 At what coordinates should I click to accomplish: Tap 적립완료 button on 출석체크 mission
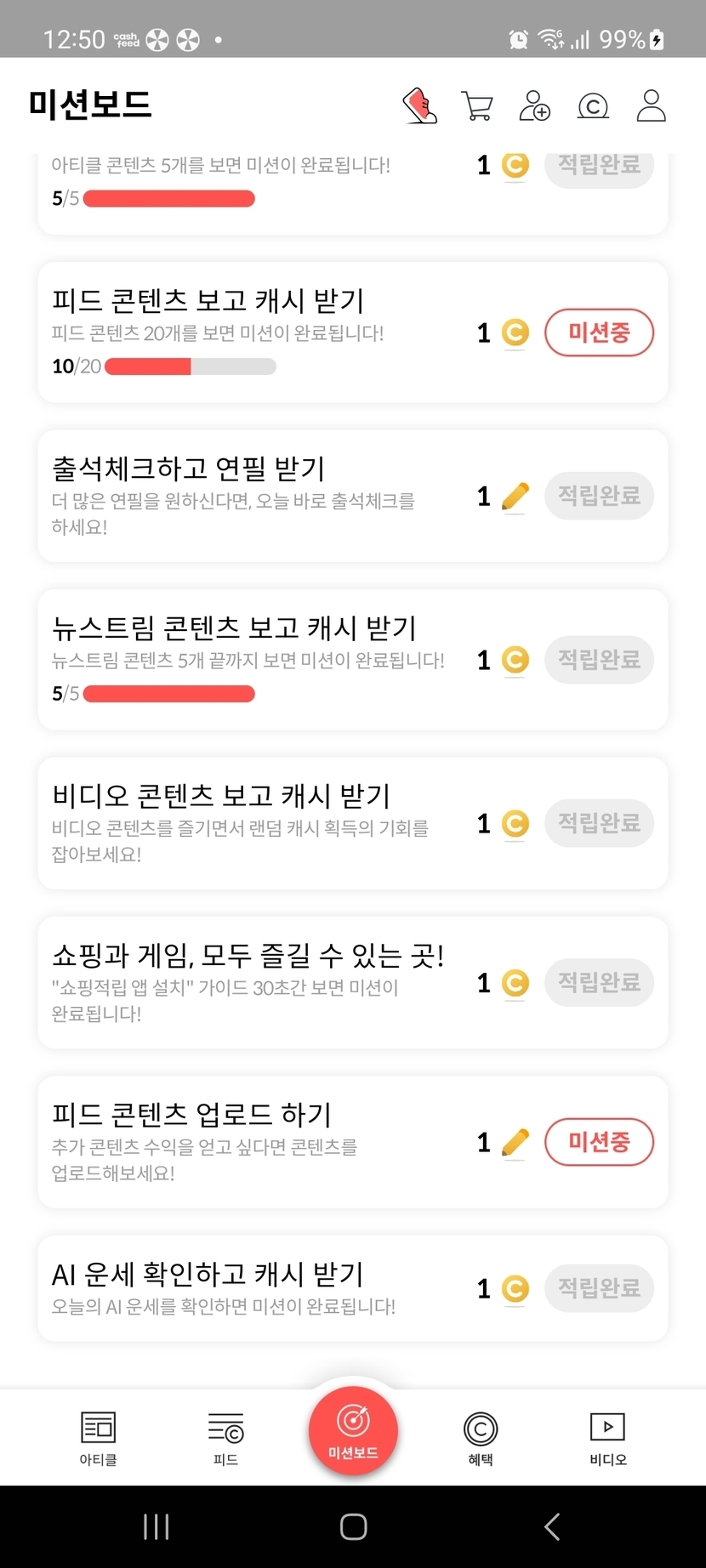tap(599, 496)
